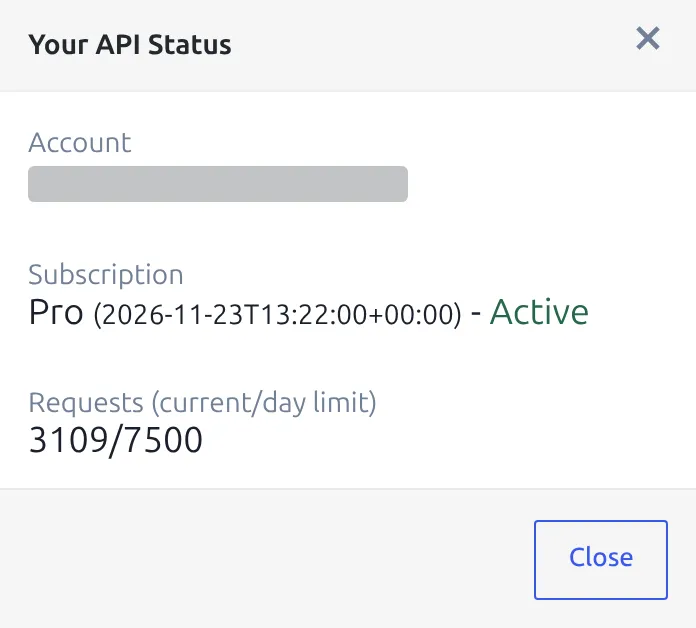Click the blue-outlined Close button
696x628 pixels.
coord(601,560)
